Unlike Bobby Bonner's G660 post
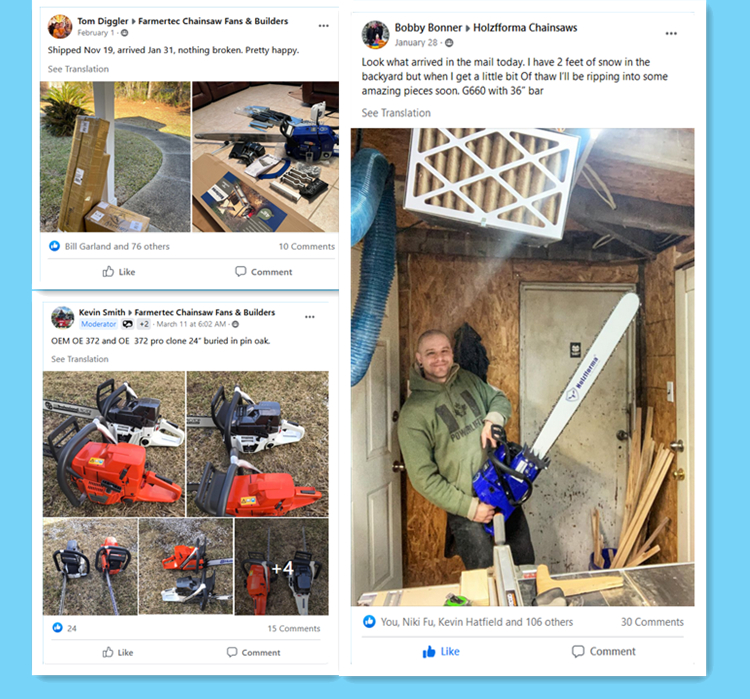The height and width of the screenshot is (699, 750). click(x=441, y=652)
